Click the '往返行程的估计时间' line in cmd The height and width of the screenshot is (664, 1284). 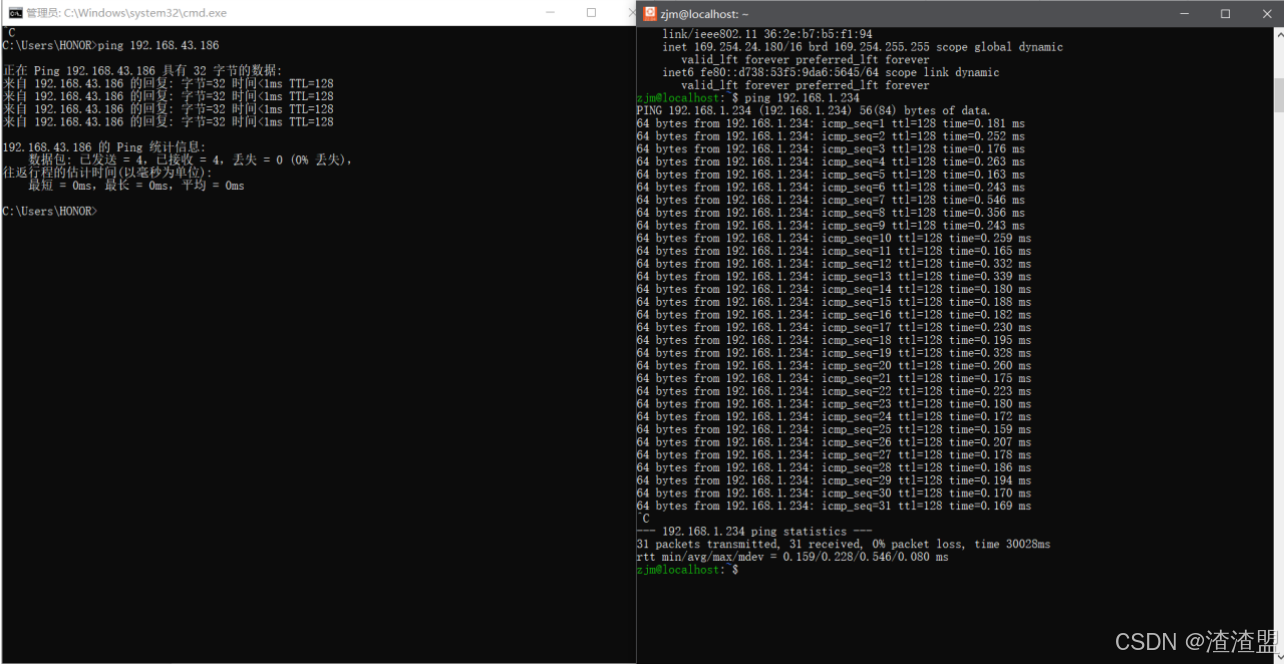tap(107, 173)
